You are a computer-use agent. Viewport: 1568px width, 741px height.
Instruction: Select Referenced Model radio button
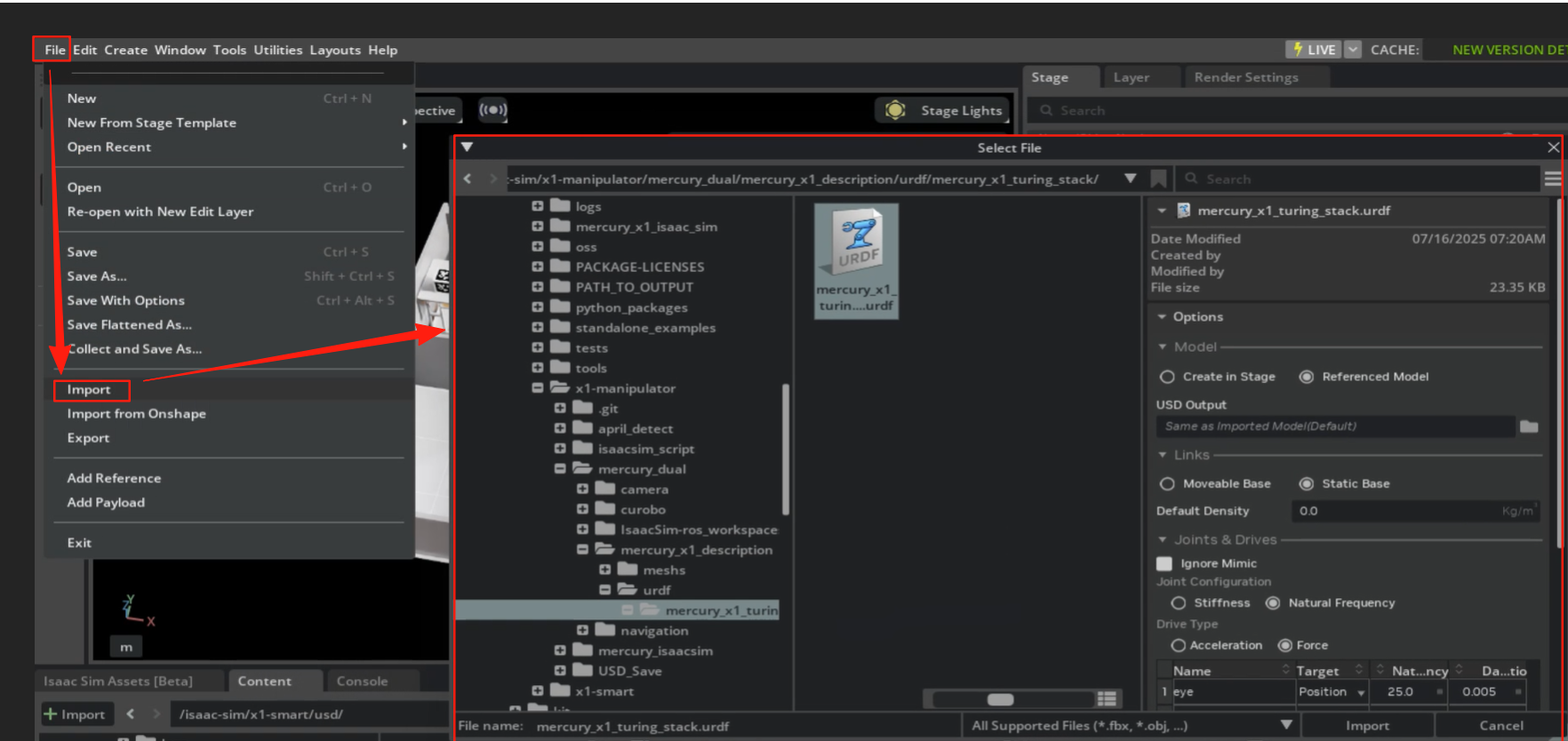(x=1307, y=377)
